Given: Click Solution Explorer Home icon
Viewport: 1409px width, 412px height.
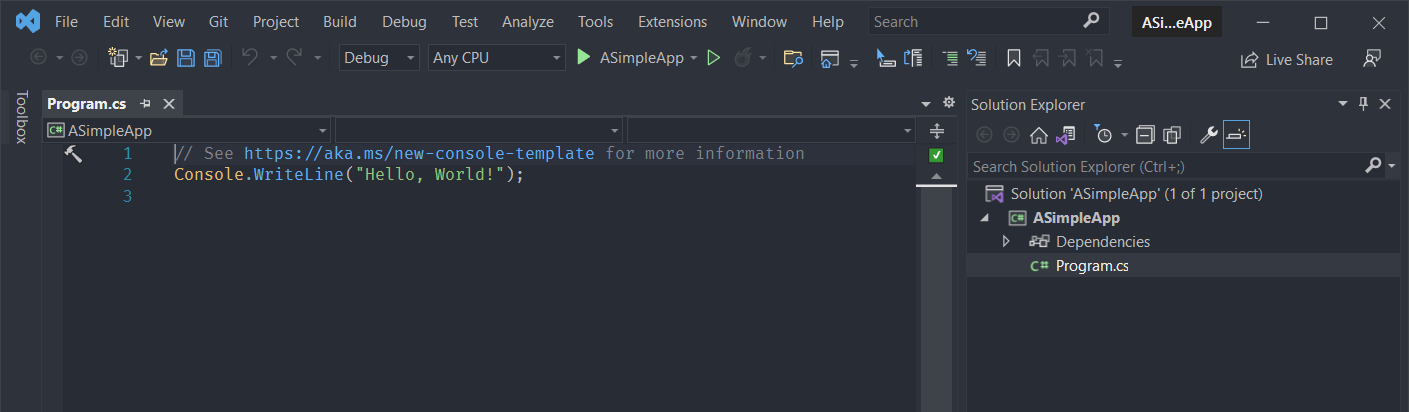Looking at the screenshot, I should [1039, 134].
